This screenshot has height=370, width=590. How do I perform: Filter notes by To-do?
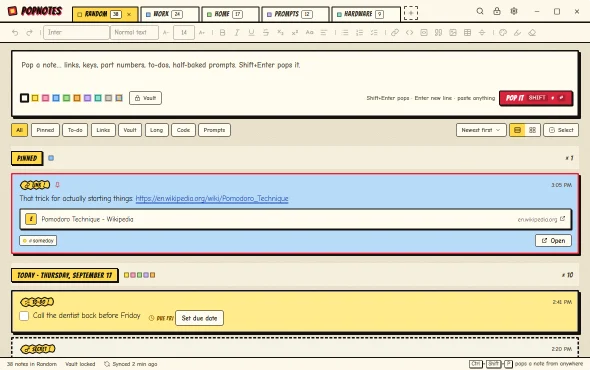point(75,130)
